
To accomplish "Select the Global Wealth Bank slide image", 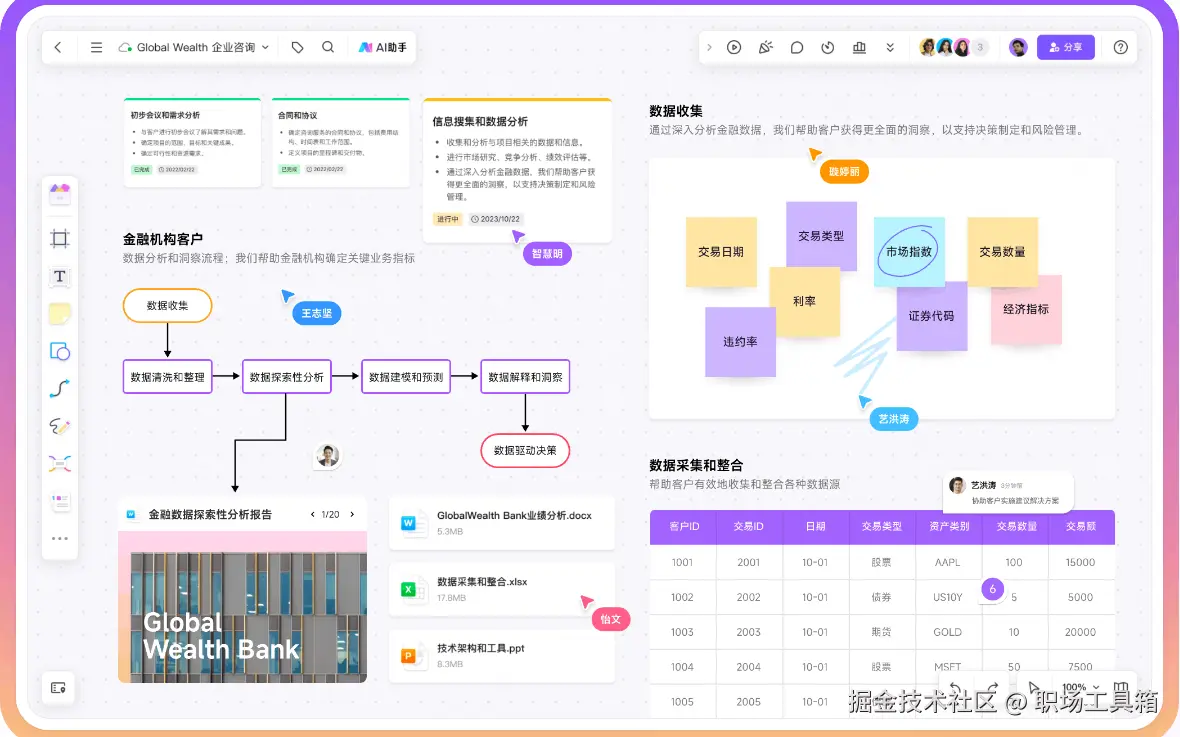I will click(x=242, y=607).
